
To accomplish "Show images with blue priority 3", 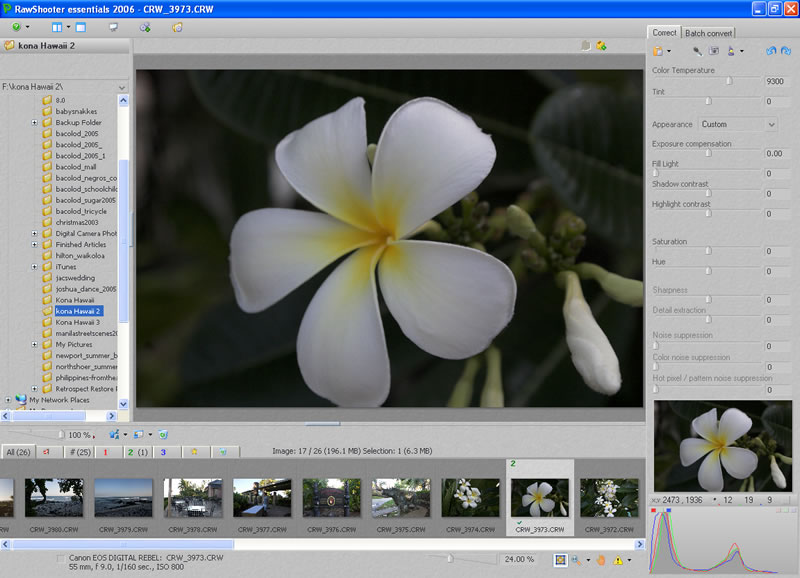I will [163, 452].
